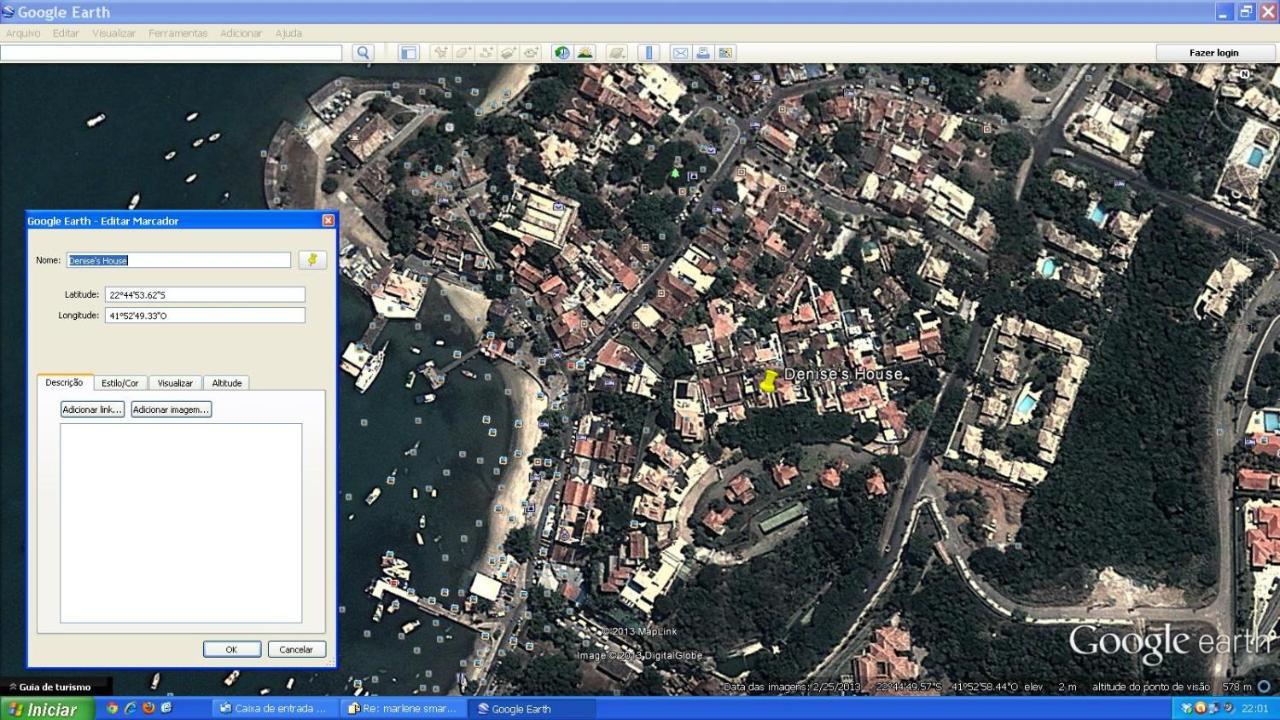This screenshot has height=720, width=1280.
Task: Click the Longitude input field
Action: pyautogui.click(x=205, y=315)
